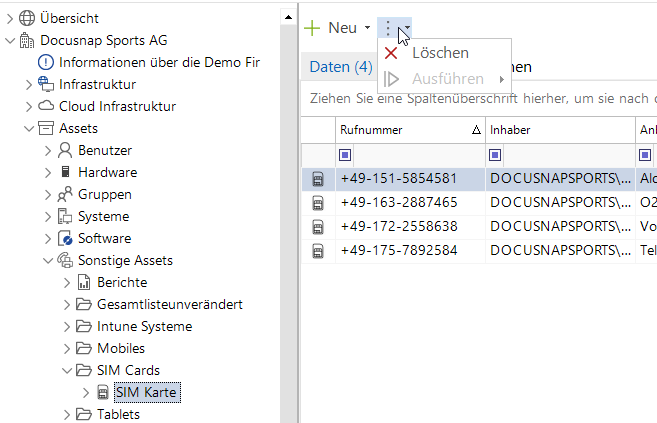Select the row with number +49-175-7892584
Viewport: 657px width, 423px height.
pos(398,250)
